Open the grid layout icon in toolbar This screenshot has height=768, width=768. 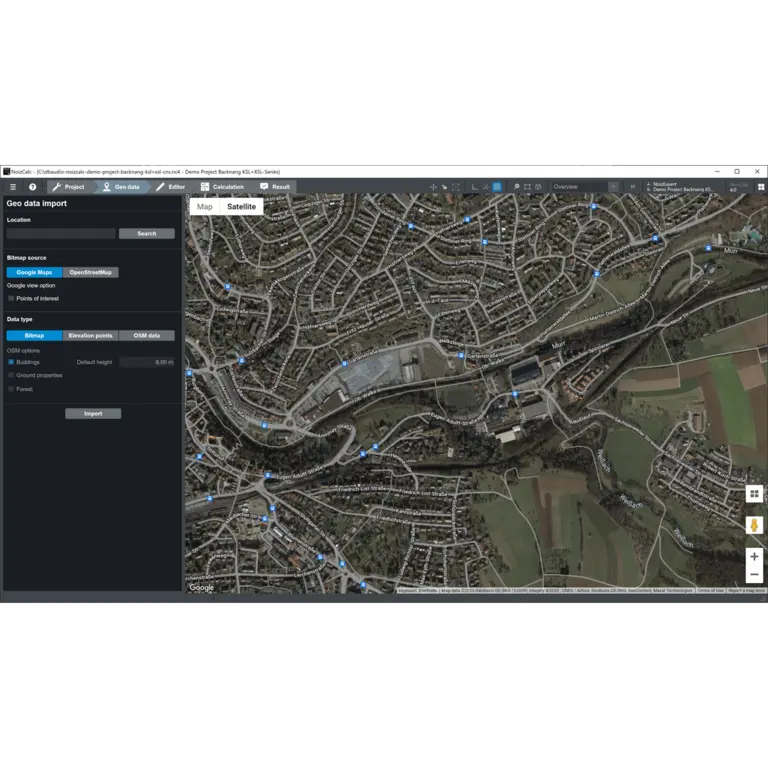click(761, 187)
